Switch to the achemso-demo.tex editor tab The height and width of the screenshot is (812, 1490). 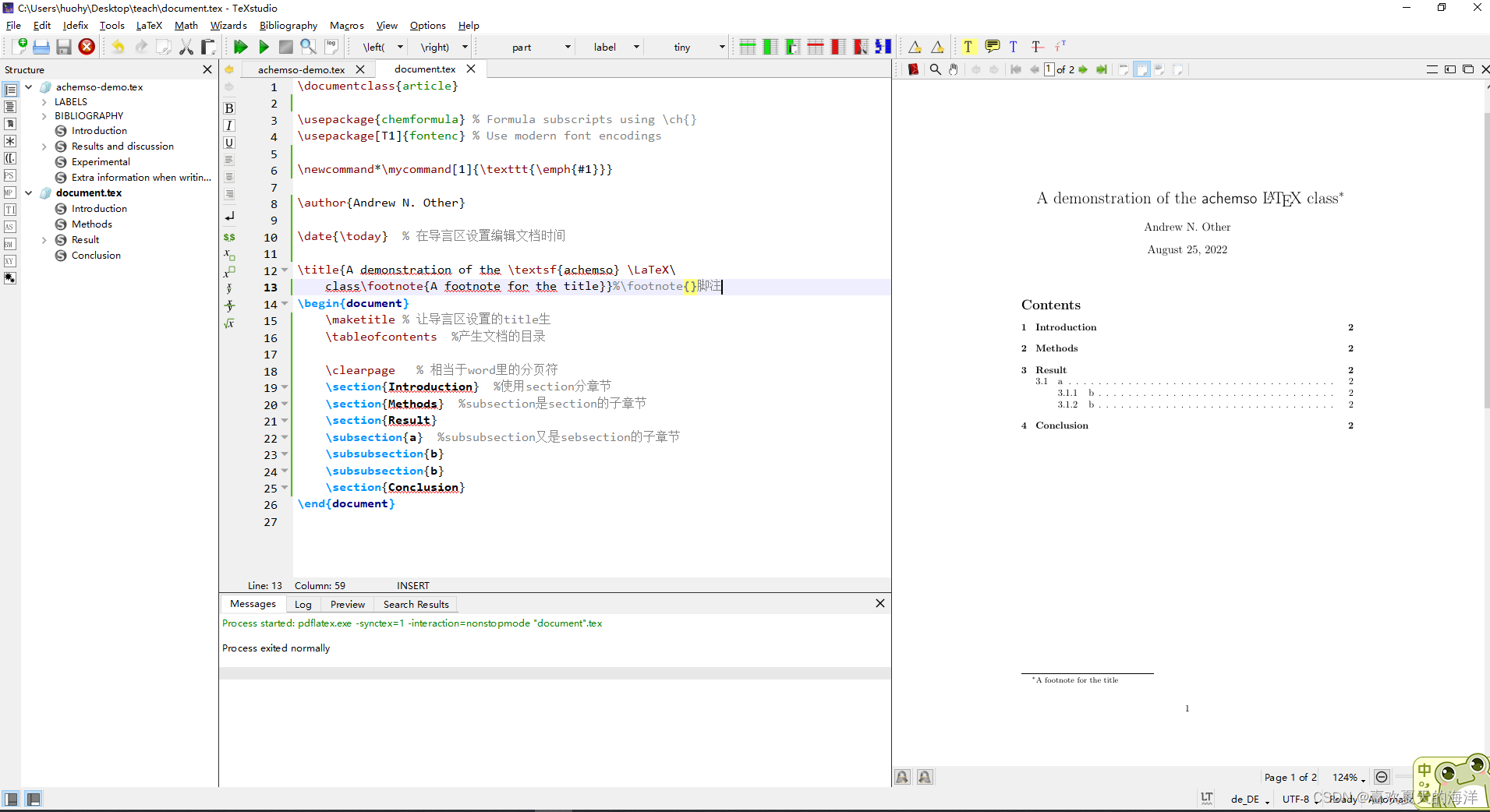[x=302, y=69]
